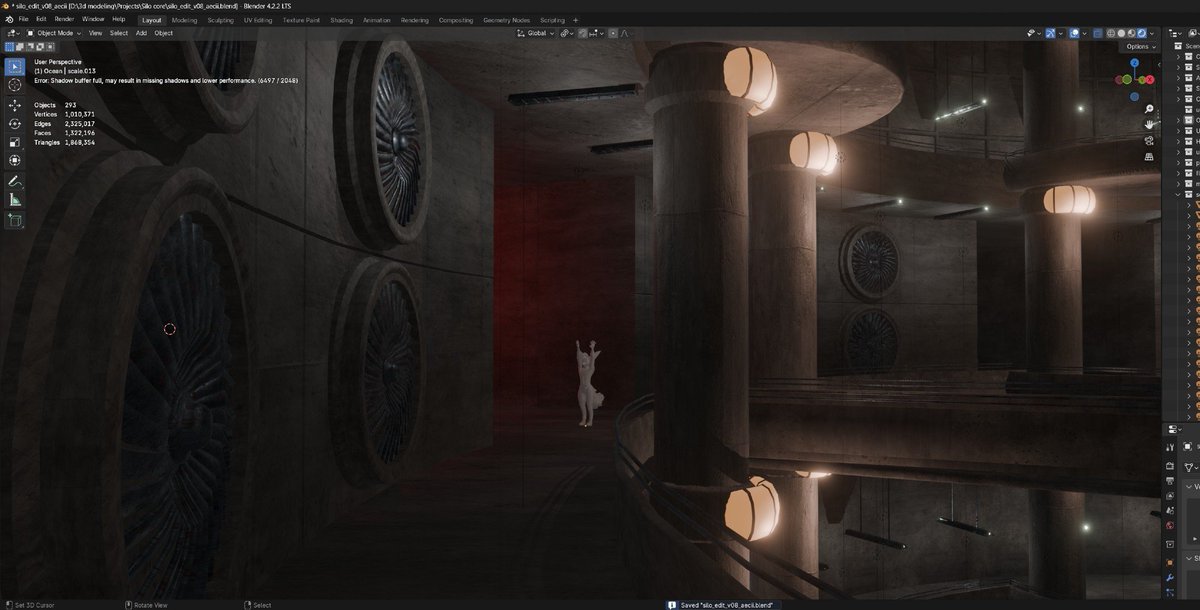
Task: Open the outliner display mode selector
Action: point(1173,33)
